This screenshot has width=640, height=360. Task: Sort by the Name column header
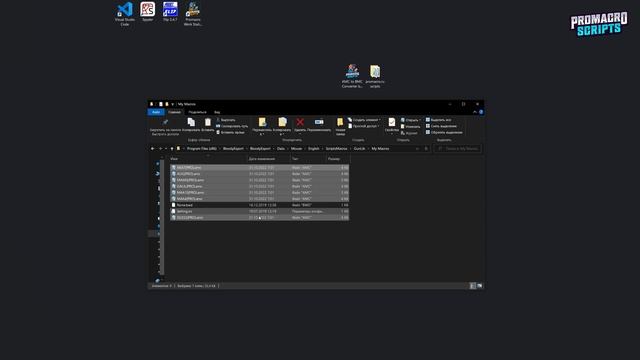tap(208, 159)
